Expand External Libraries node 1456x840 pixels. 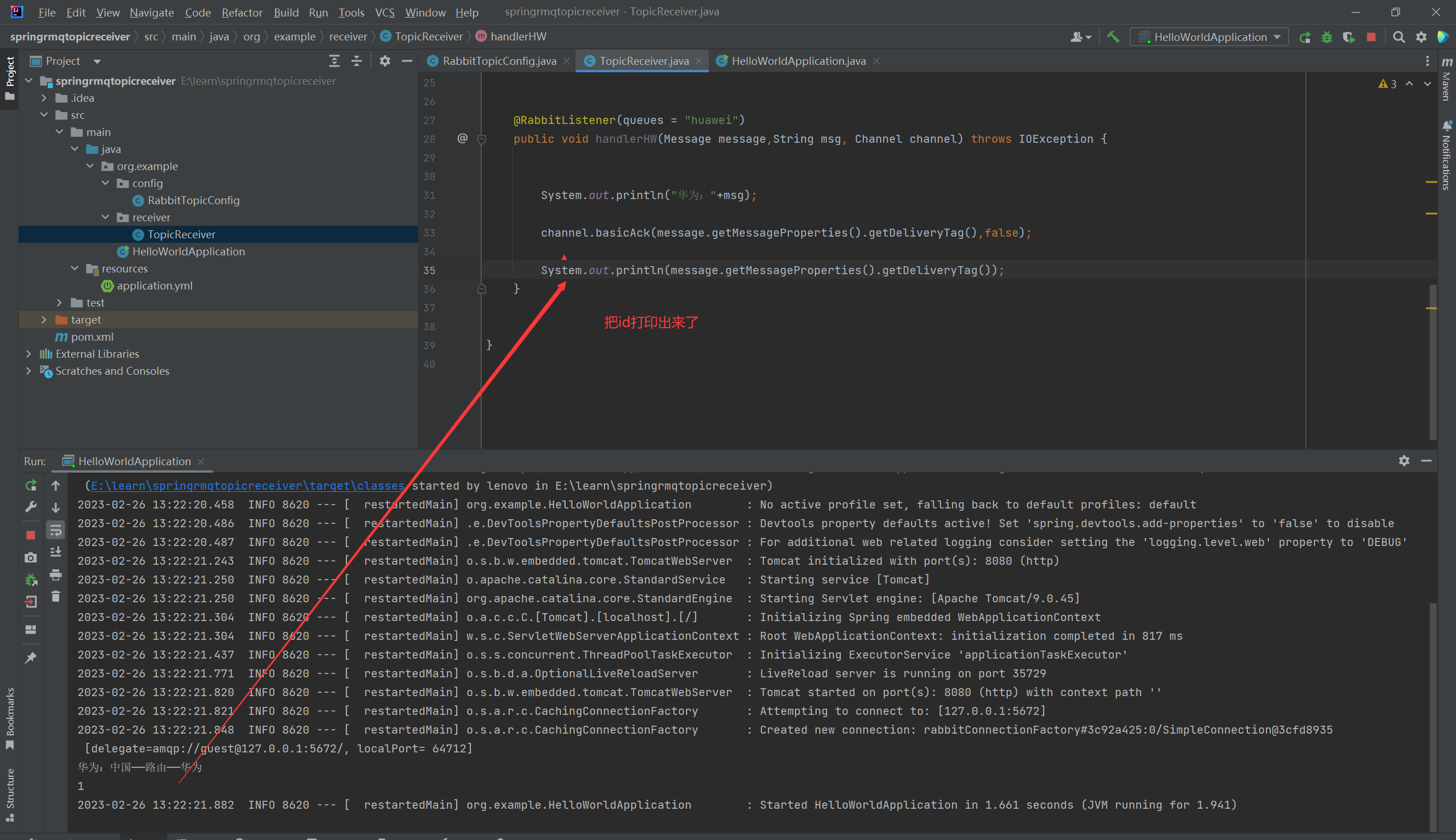point(29,354)
